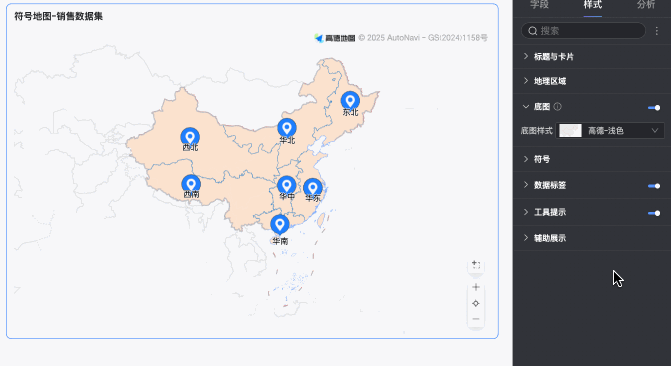Image resolution: width=671 pixels, height=366 pixels.
Task: Zoom out with the map minus button
Action: pos(476,319)
